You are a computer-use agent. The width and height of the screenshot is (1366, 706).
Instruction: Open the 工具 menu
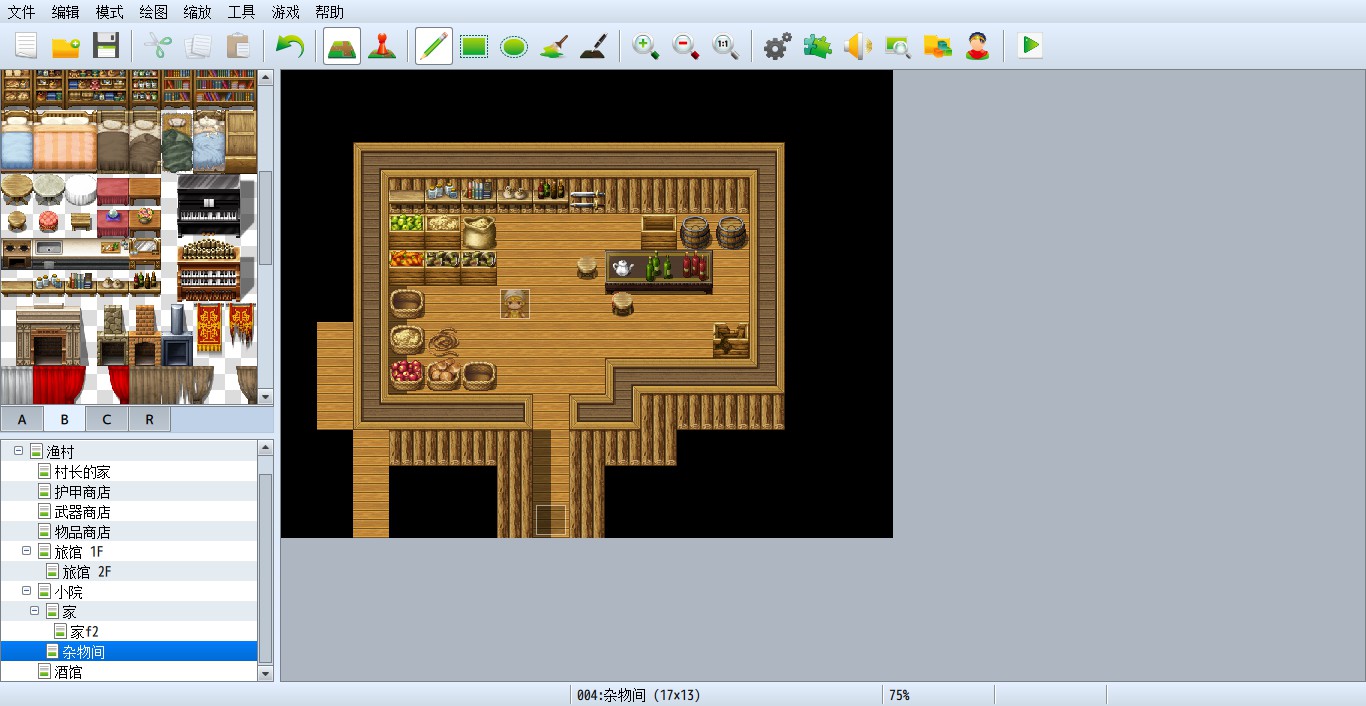click(x=242, y=12)
